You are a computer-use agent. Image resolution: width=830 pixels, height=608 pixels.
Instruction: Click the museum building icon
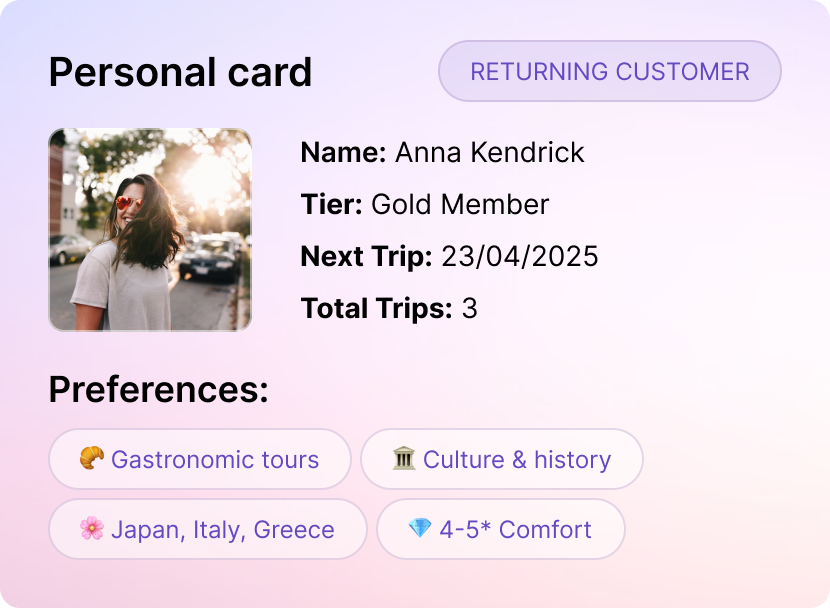404,459
